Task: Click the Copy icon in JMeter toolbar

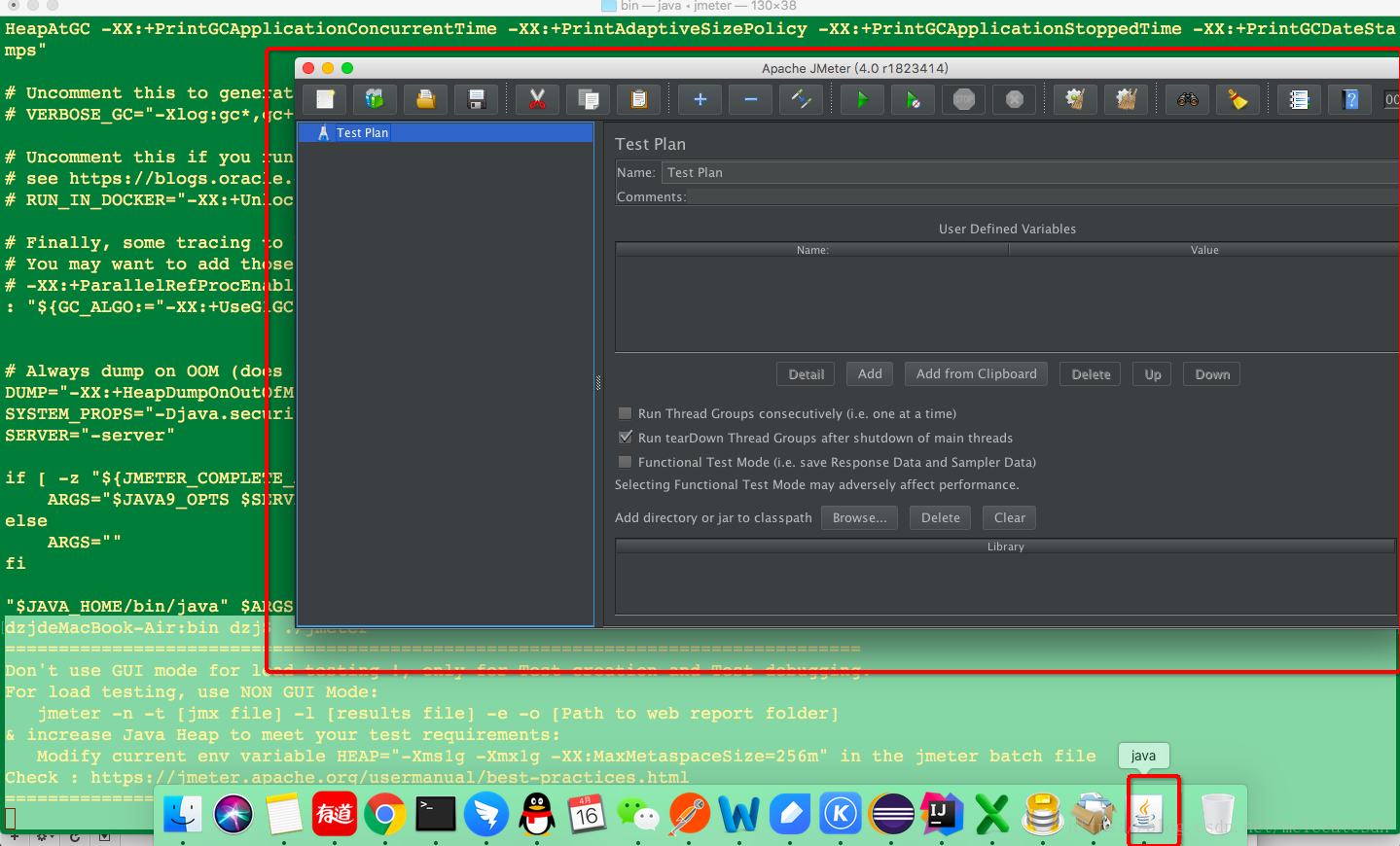Action: [588, 99]
